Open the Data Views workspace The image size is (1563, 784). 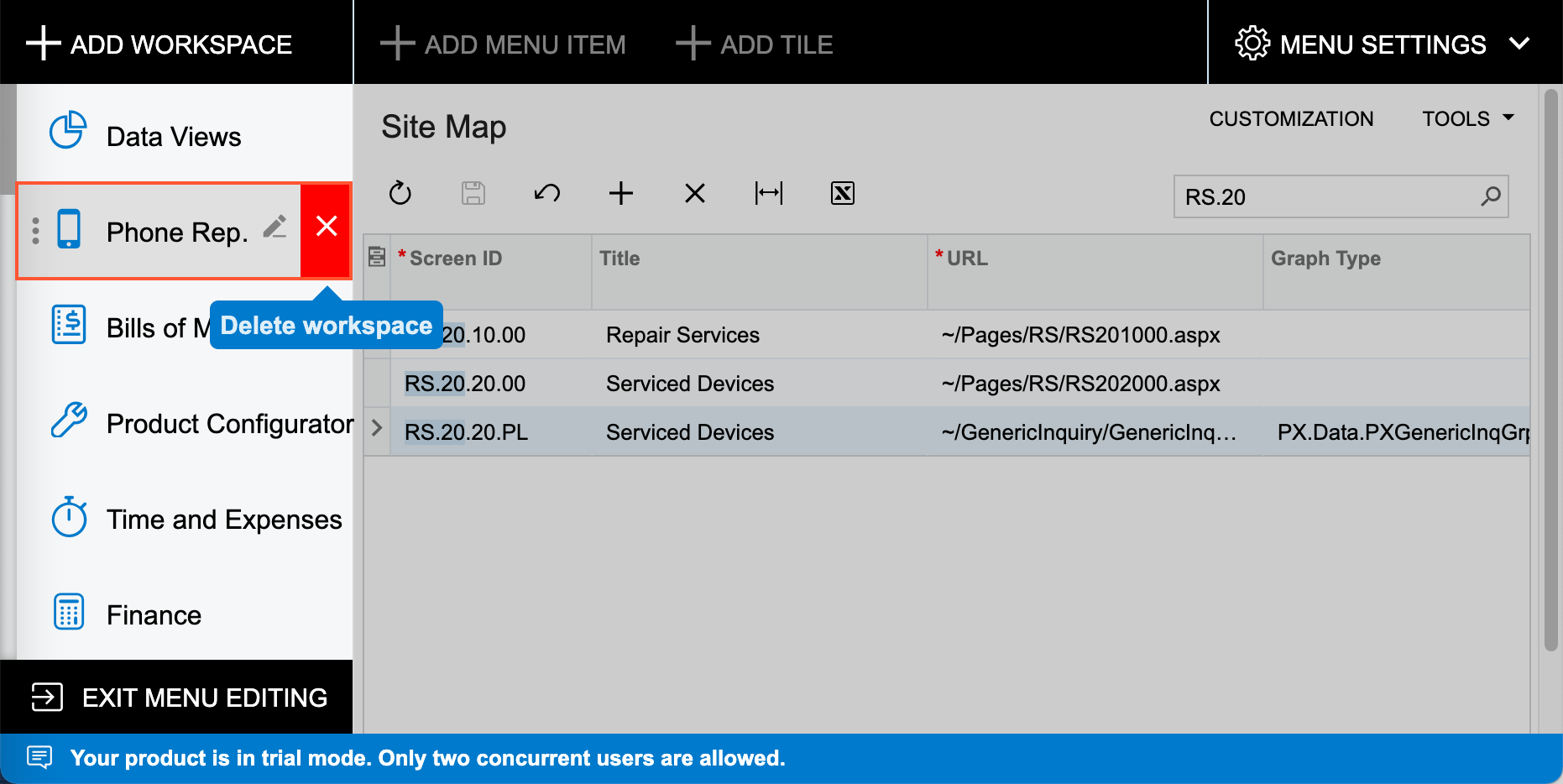pyautogui.click(x=174, y=136)
